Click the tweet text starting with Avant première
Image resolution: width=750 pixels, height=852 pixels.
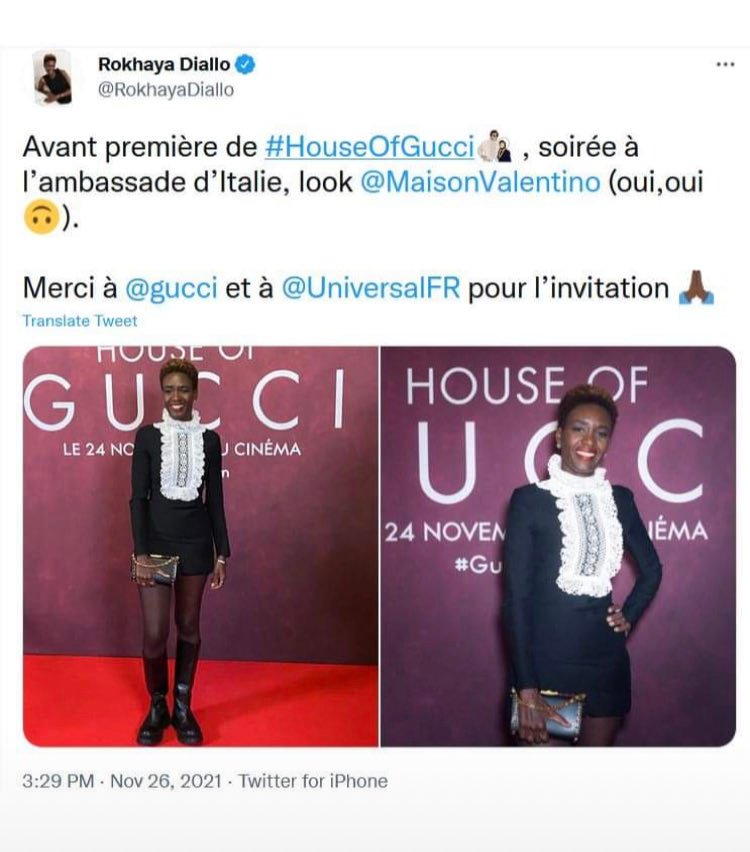(363, 182)
